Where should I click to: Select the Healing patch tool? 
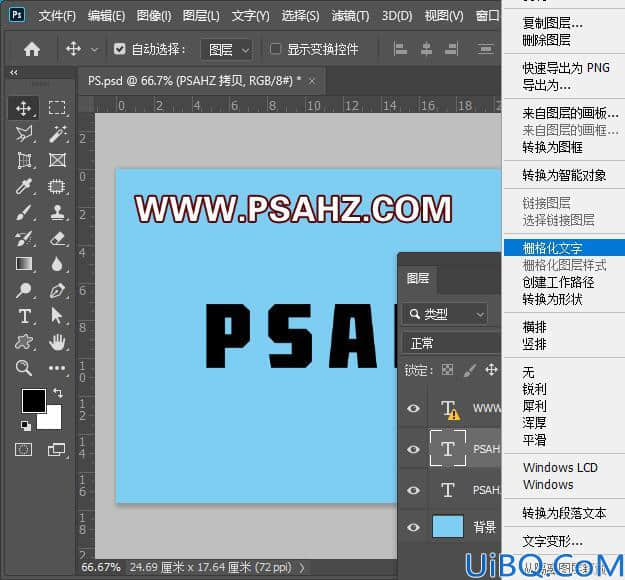click(57, 186)
